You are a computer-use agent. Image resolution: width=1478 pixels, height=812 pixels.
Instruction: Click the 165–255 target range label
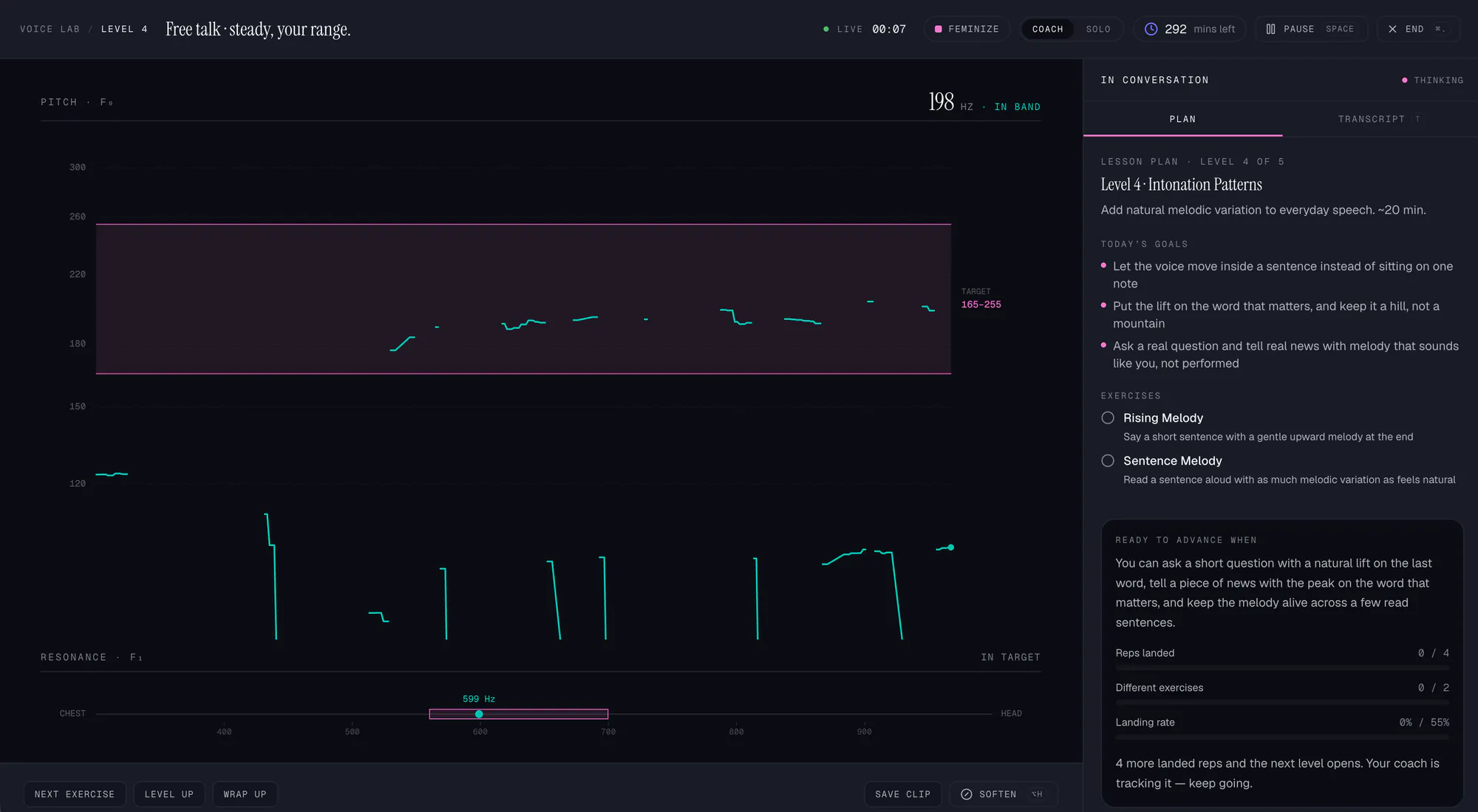coord(981,304)
